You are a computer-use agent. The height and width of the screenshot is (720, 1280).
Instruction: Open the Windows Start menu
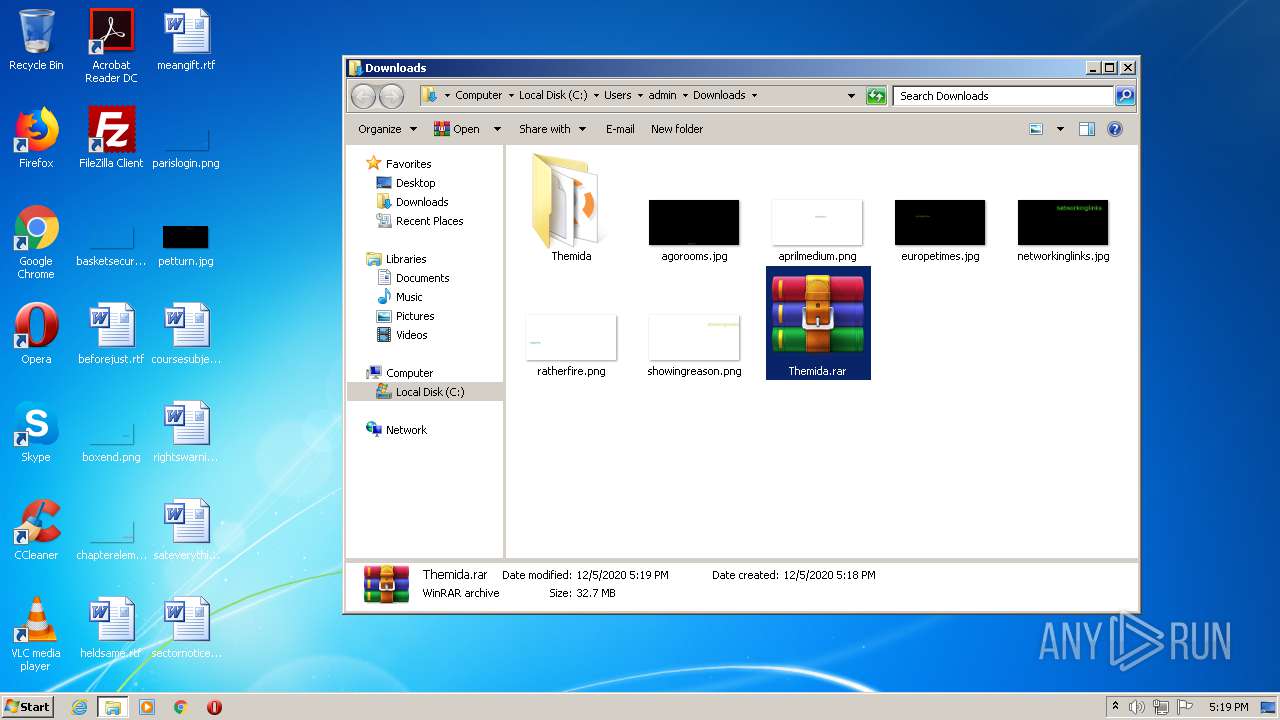pos(28,707)
